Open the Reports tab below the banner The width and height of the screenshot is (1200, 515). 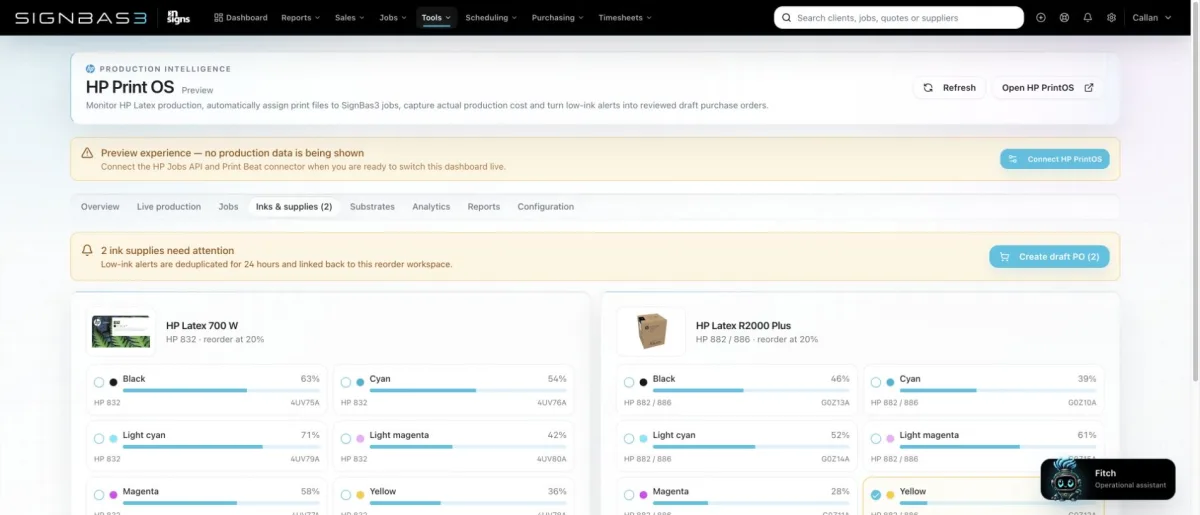click(484, 207)
